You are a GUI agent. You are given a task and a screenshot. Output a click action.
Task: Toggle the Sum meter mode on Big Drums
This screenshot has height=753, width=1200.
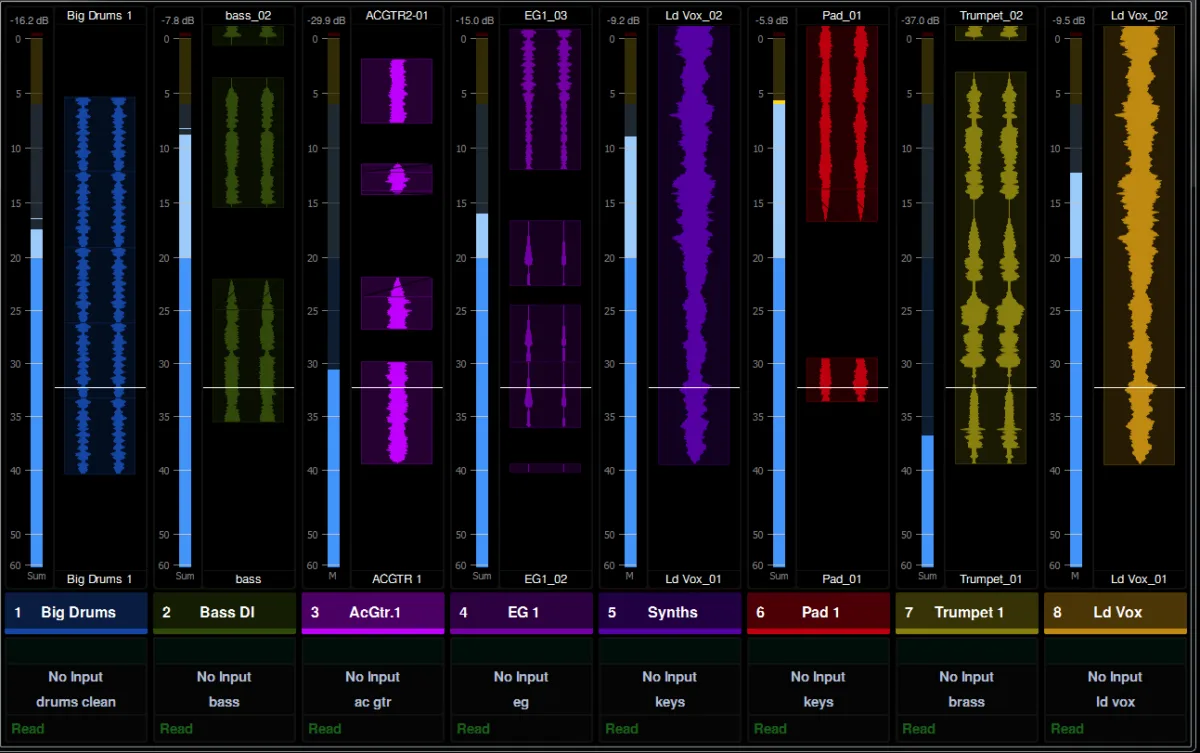36,576
